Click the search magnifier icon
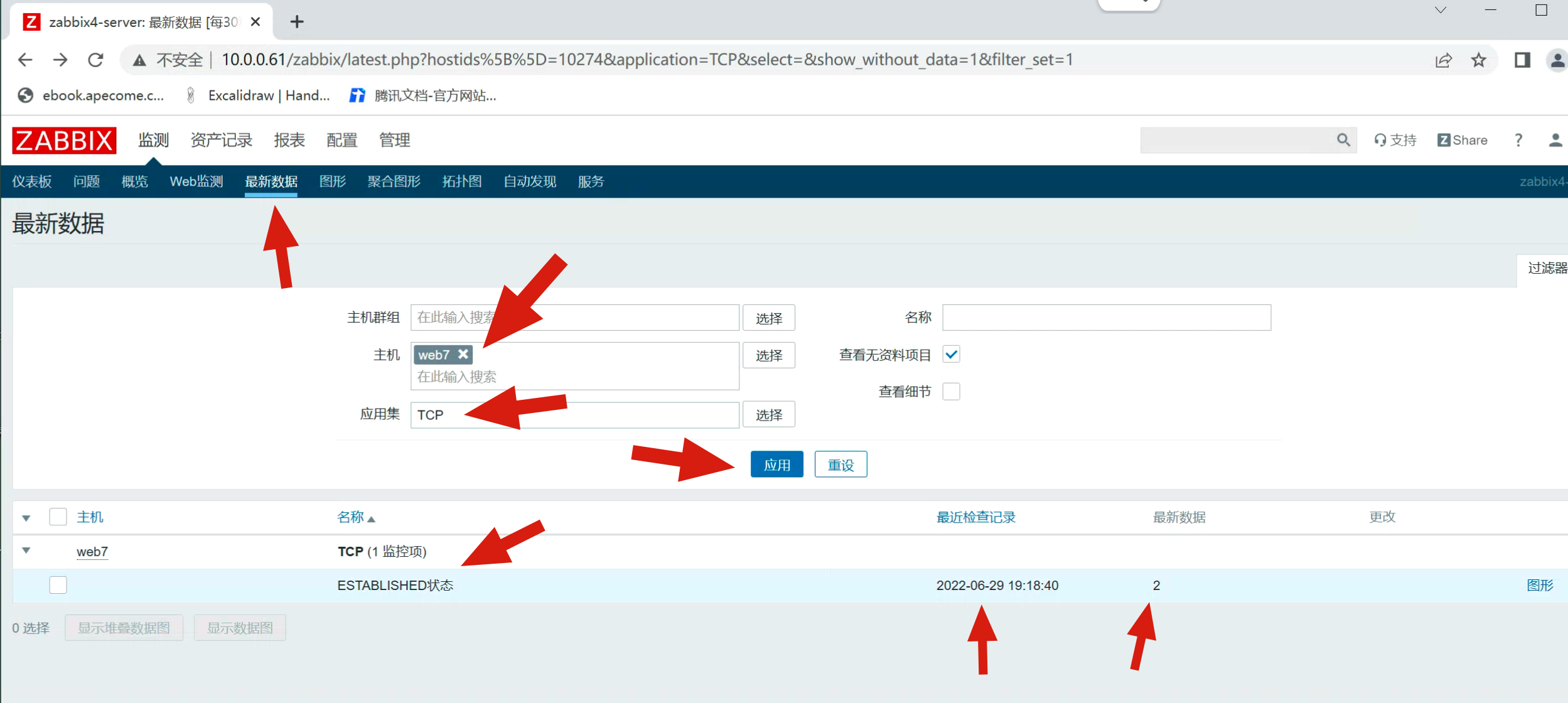 1343,140
